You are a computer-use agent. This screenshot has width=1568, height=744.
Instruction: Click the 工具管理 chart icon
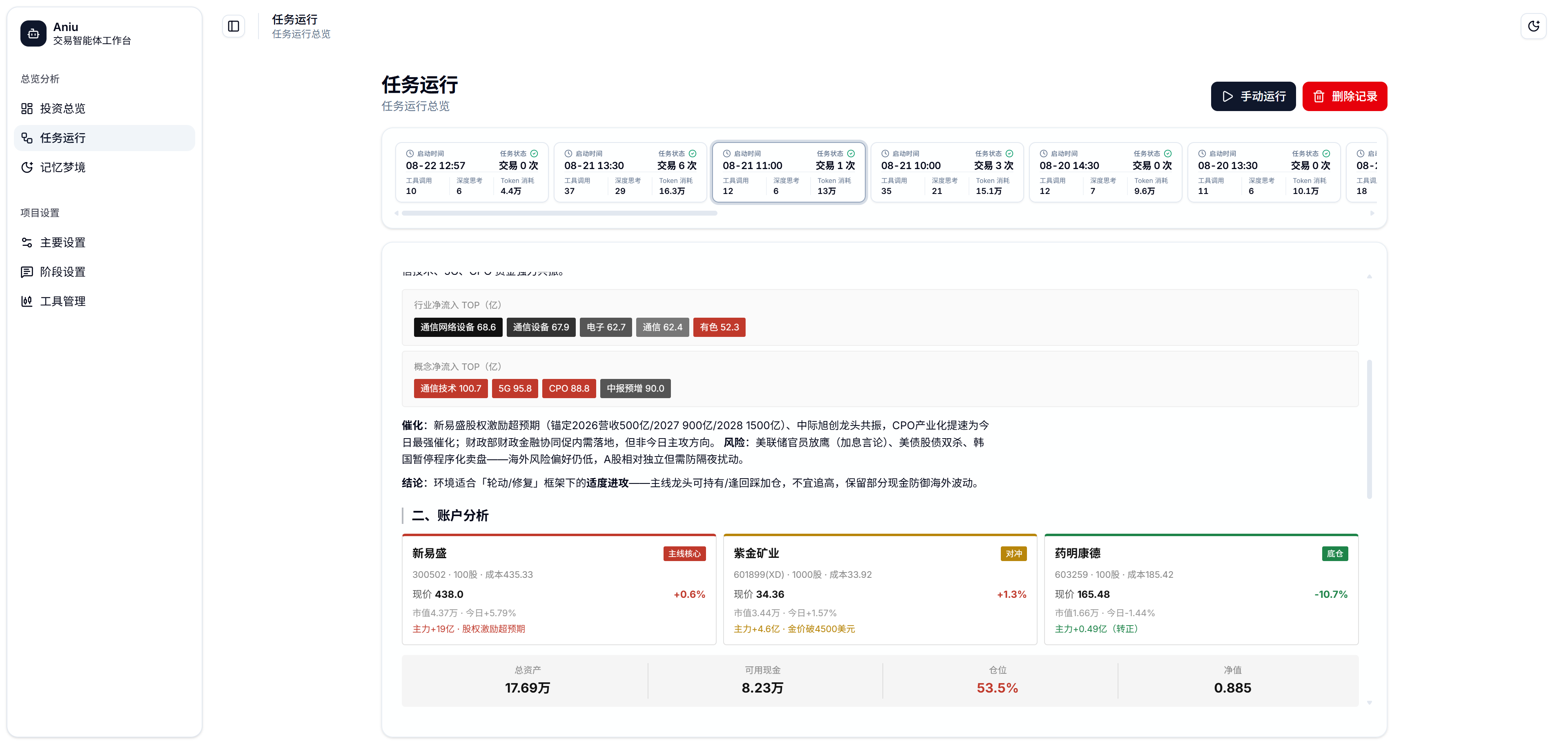(x=27, y=301)
